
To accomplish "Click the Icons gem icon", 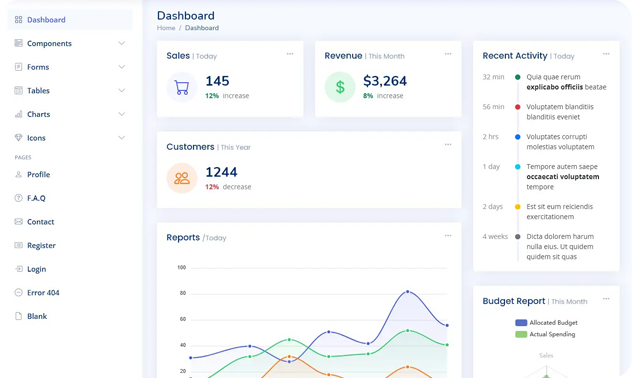I will pyautogui.click(x=18, y=138).
